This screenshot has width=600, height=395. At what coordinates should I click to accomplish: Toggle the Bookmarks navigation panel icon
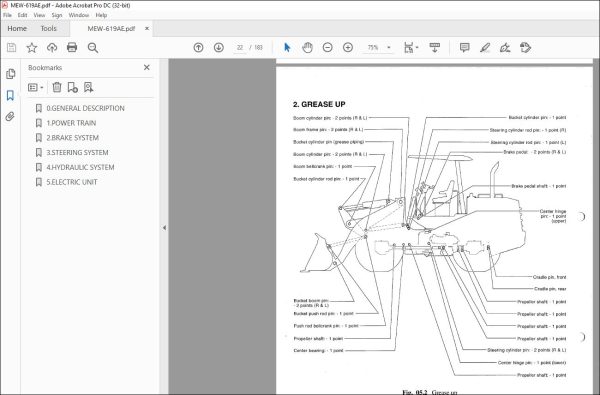tap(10, 95)
